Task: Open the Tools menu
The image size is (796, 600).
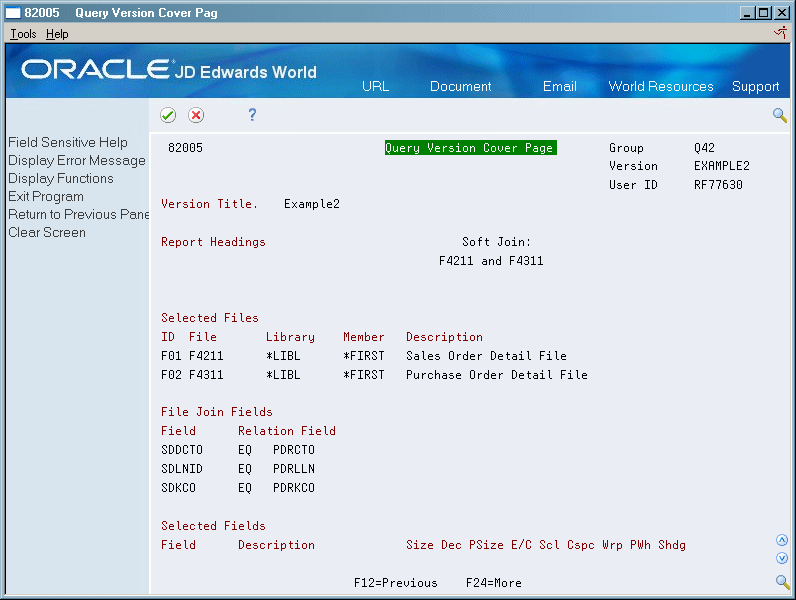Action: pos(23,34)
